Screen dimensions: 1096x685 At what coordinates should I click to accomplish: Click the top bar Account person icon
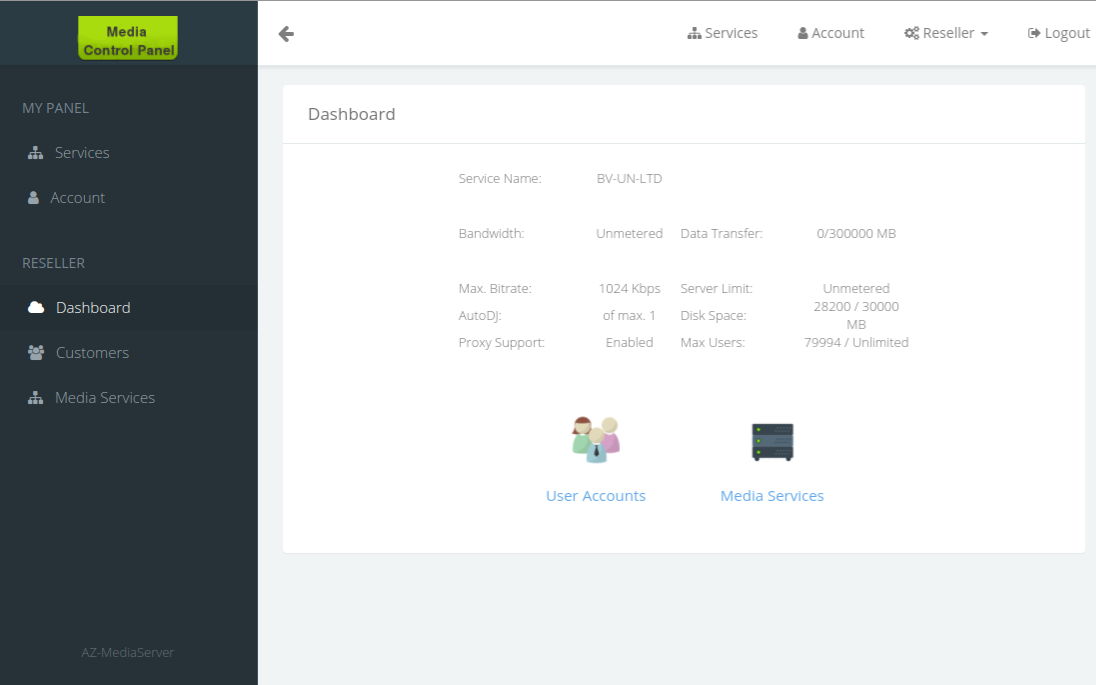coord(803,34)
